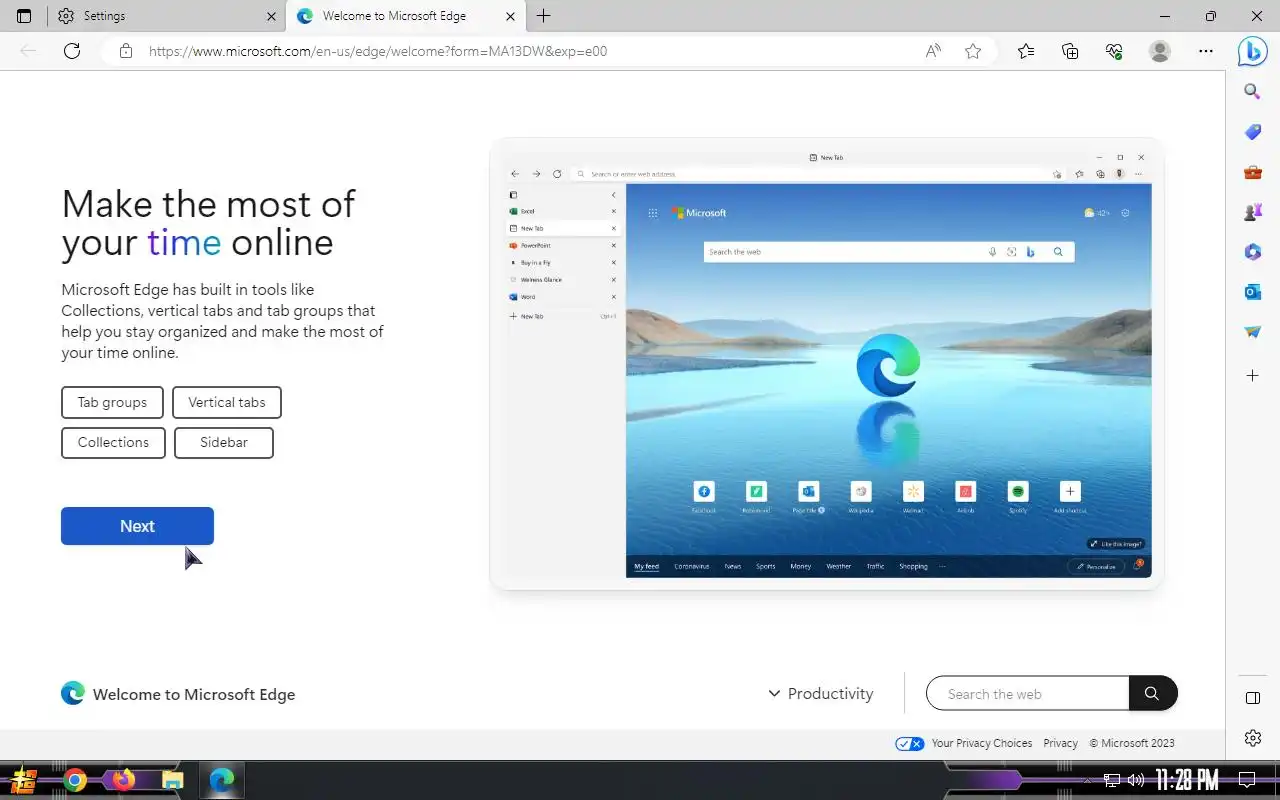The image size is (1280, 800).
Task: Launch Firefox from taskbar
Action: tap(123, 780)
